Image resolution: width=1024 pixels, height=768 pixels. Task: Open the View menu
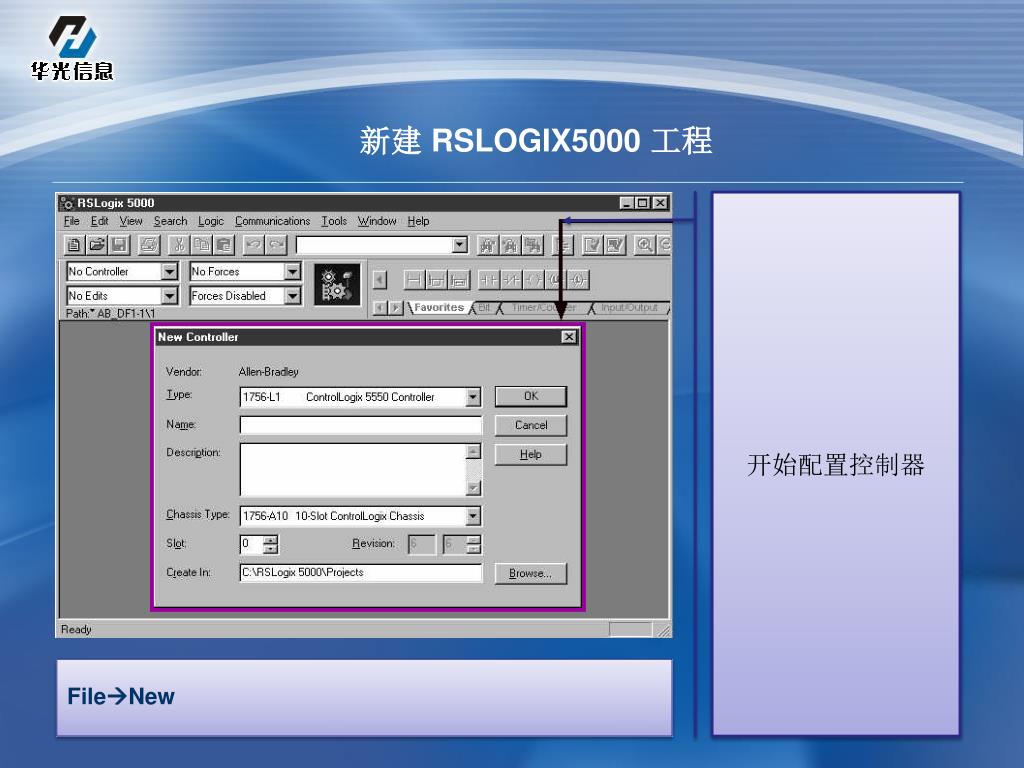131,221
